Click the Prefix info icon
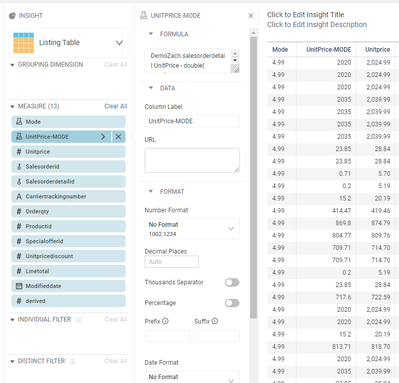The image size is (399, 383). point(165,321)
